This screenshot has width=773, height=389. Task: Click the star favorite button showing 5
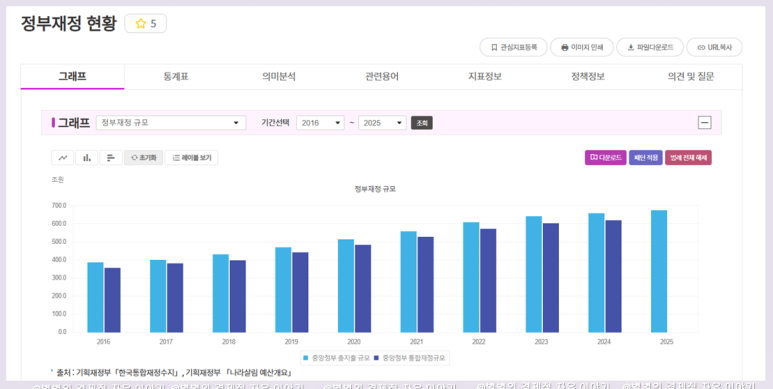point(145,24)
